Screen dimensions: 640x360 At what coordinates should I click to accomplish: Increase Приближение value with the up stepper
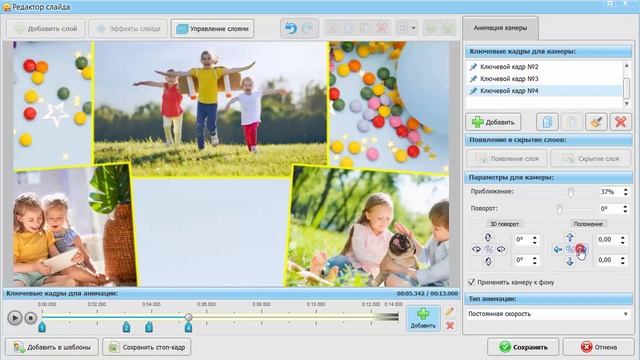(x=626, y=189)
